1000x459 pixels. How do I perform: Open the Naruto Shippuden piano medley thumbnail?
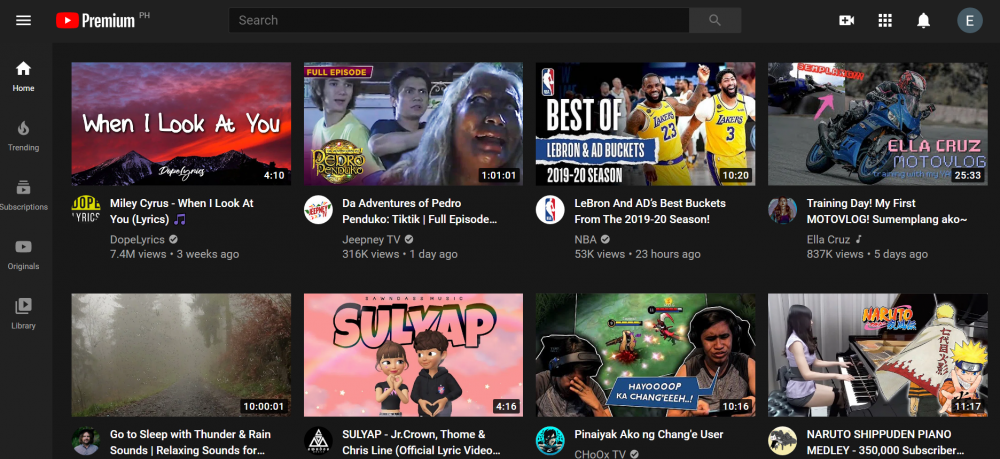click(877, 354)
